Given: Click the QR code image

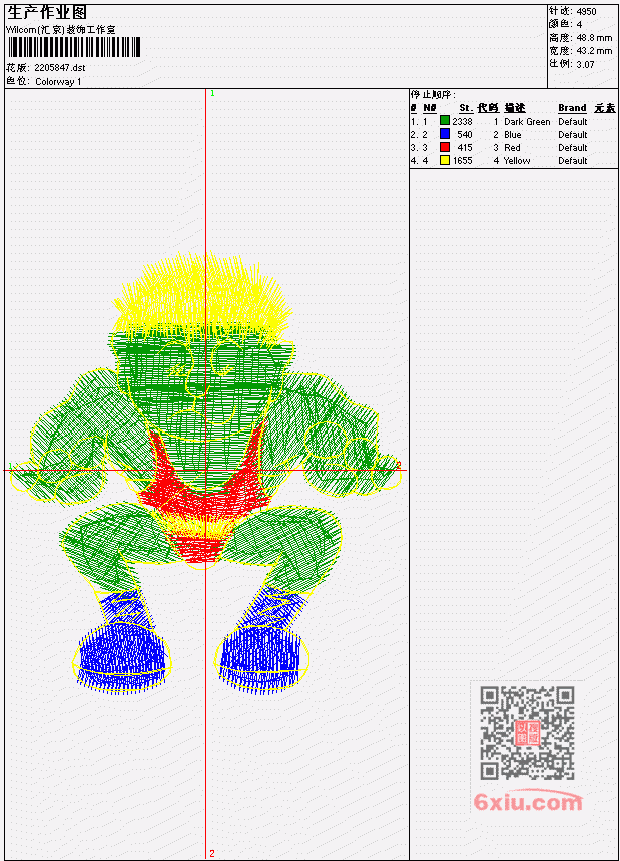Looking at the screenshot, I should click(527, 733).
